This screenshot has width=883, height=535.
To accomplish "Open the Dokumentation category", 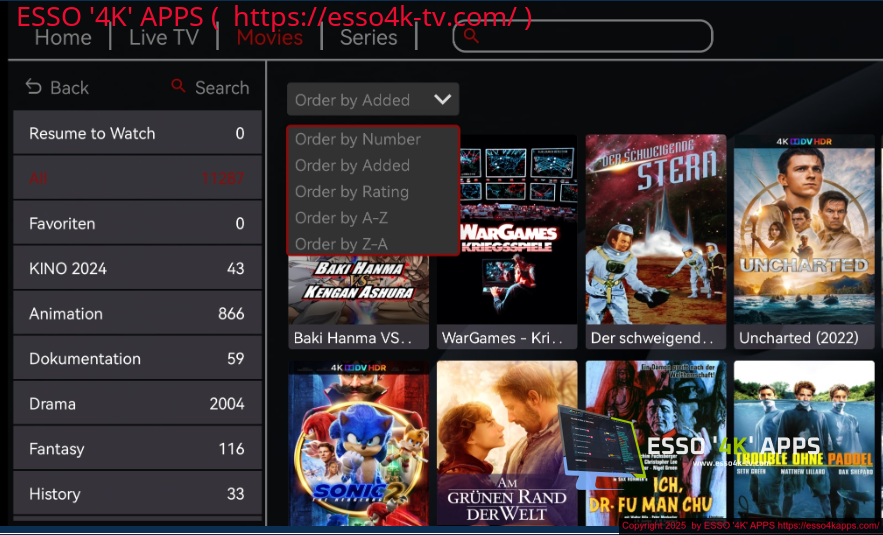I will (x=137, y=358).
